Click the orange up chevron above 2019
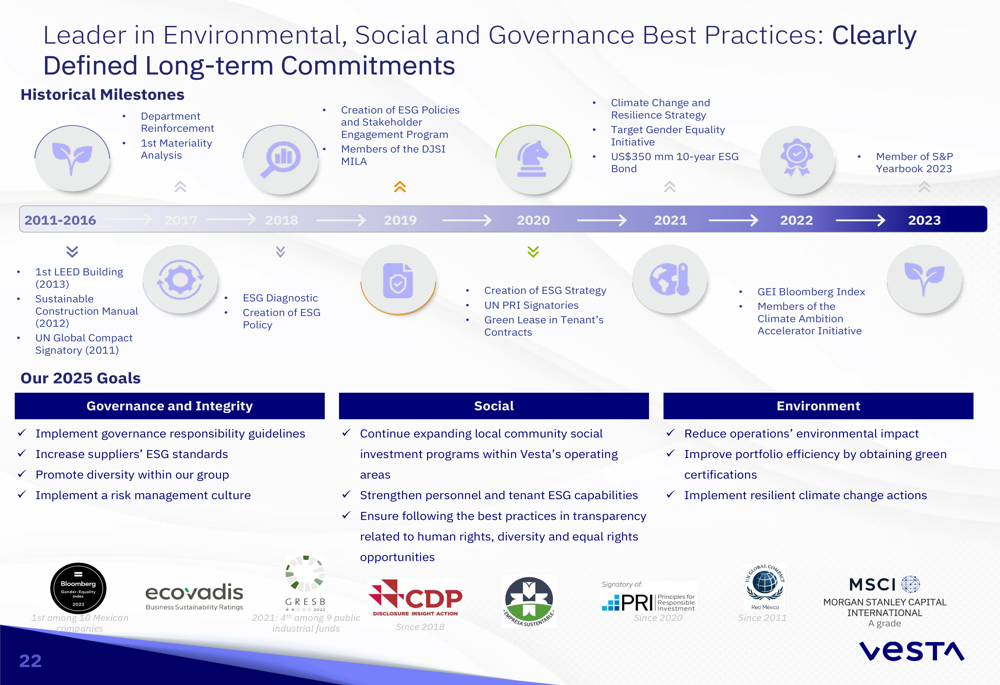Viewport: 1000px width, 685px height. (x=400, y=187)
